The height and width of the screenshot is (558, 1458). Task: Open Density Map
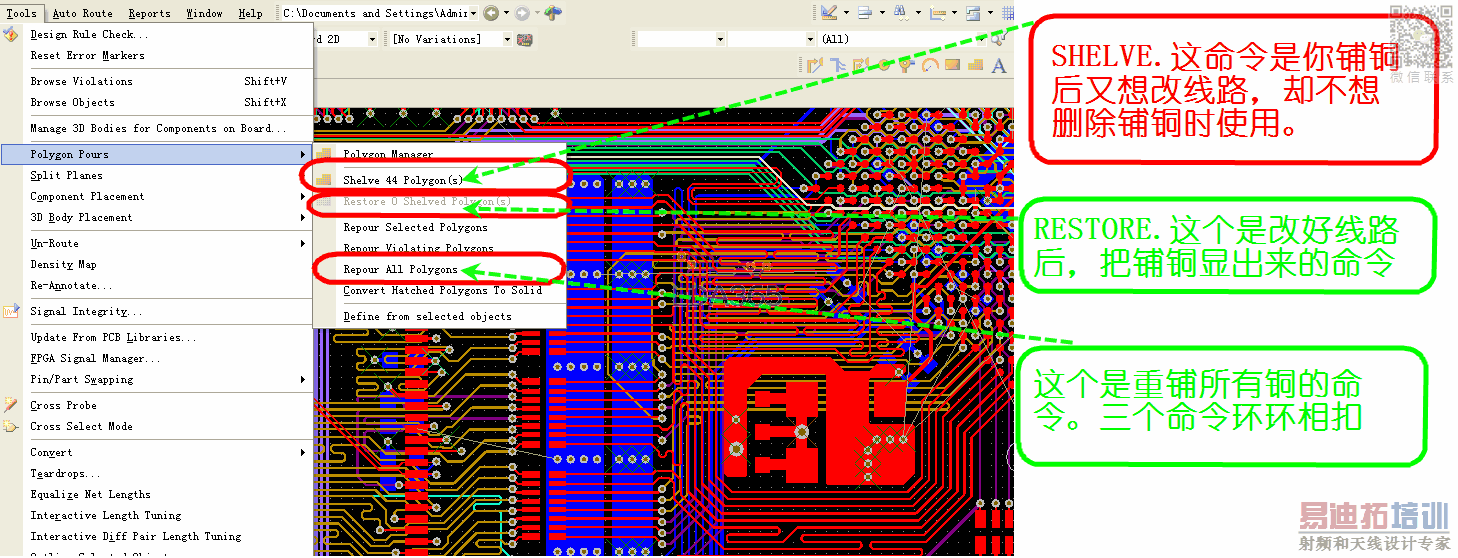point(63,265)
